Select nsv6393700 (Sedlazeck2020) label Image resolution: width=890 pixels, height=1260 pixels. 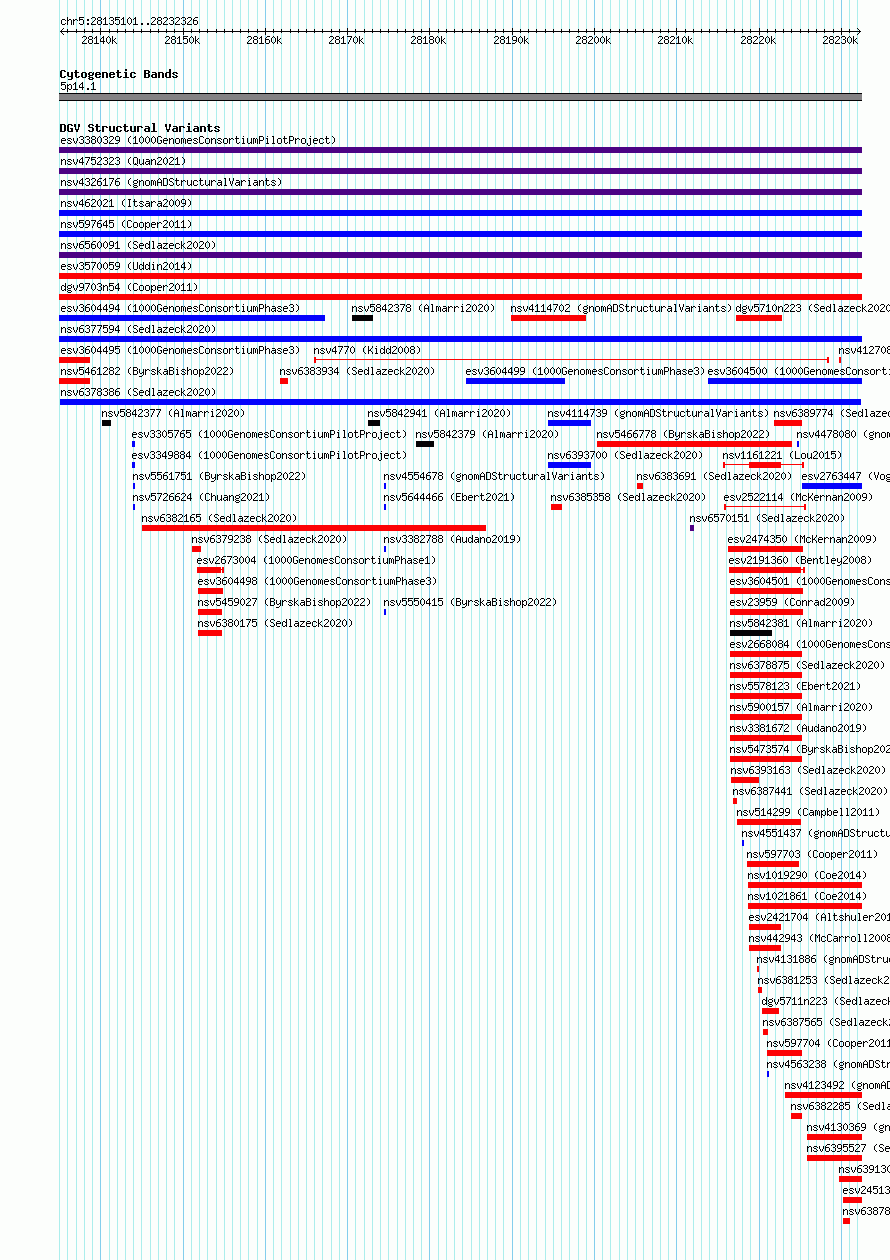click(626, 455)
